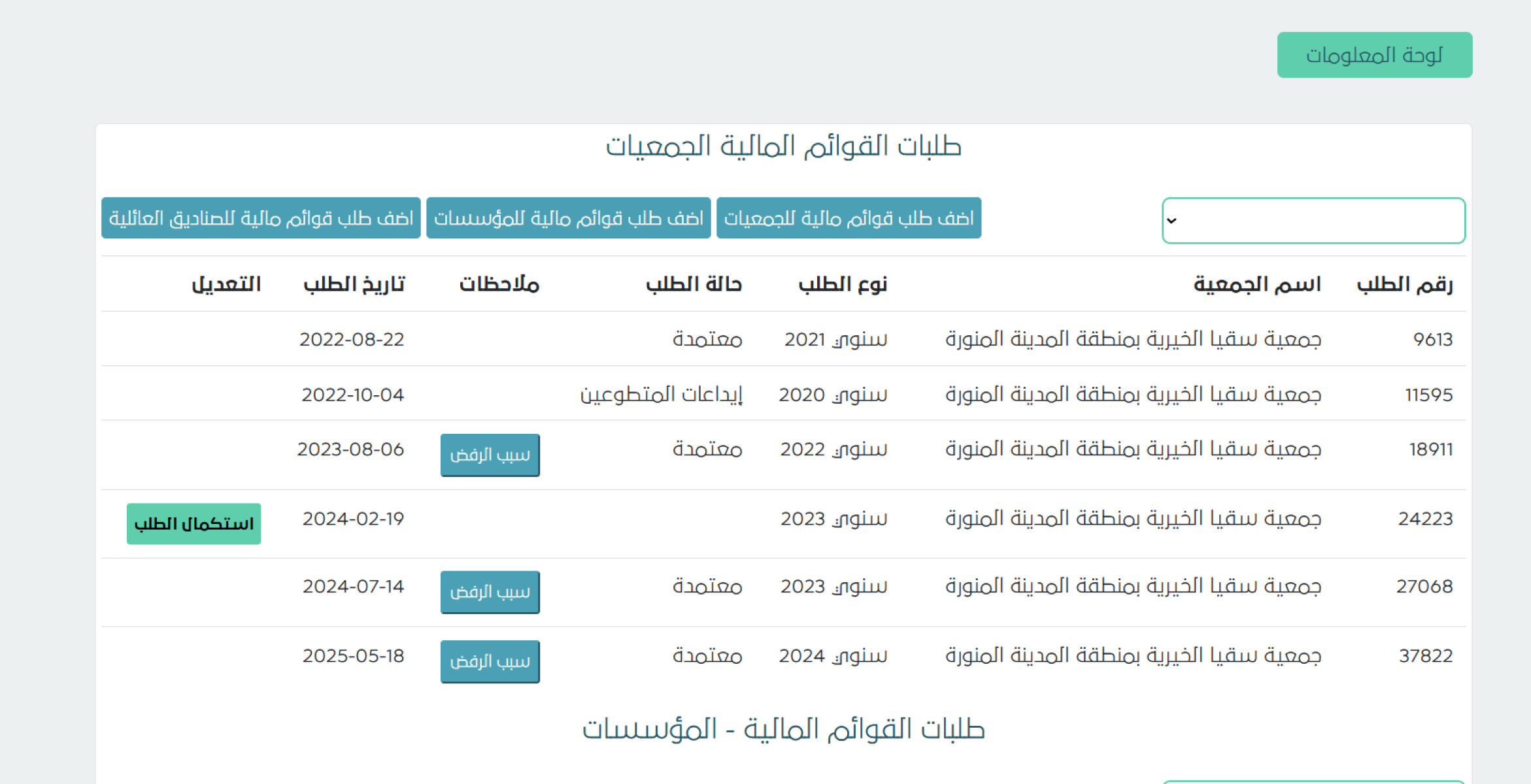Viewport: 1531px width, 784px height.
Task: Click the date 2025-05-18 cell
Action: click(x=353, y=655)
